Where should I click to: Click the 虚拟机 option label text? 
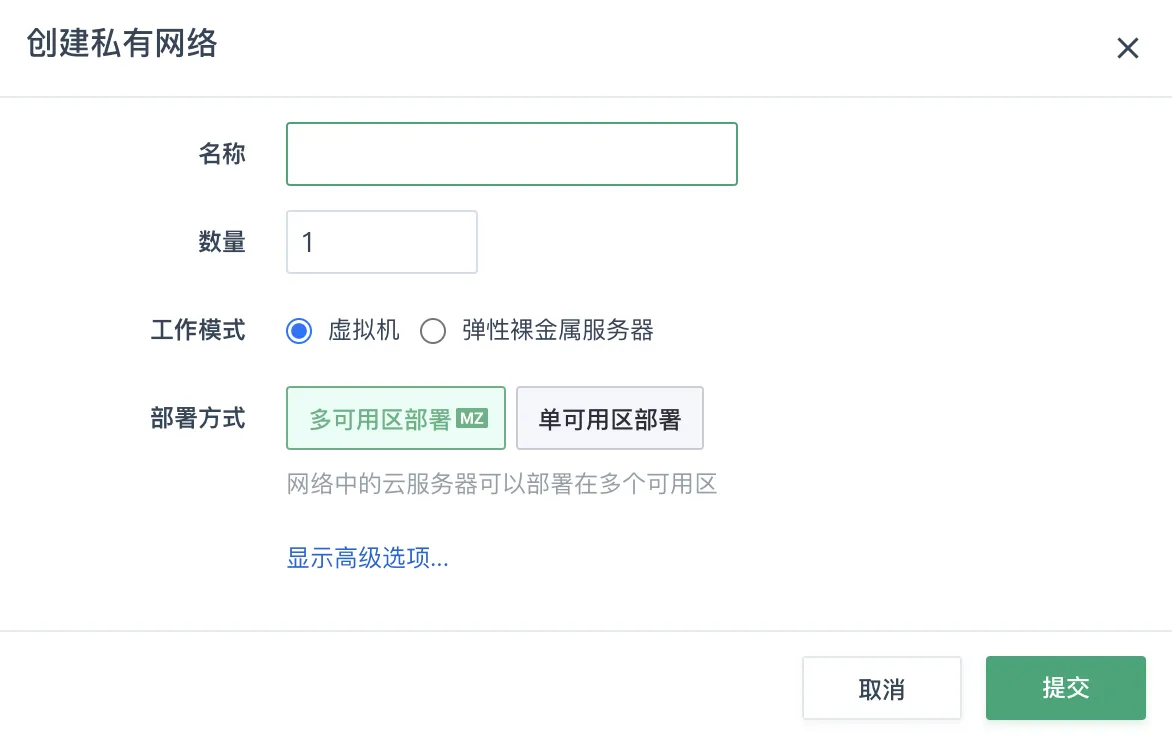pos(364,331)
